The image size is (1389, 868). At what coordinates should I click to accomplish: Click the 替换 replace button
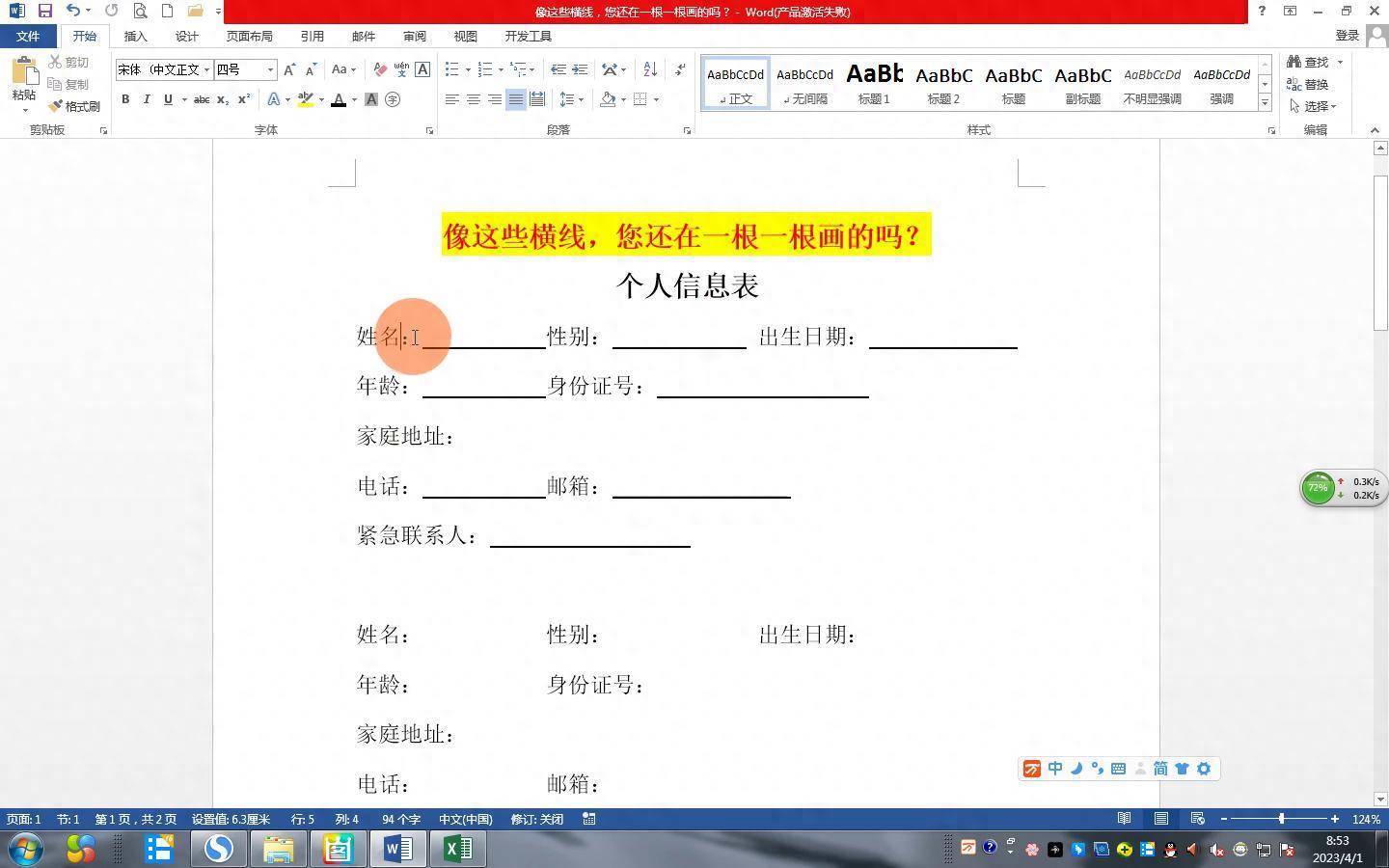point(1315,84)
